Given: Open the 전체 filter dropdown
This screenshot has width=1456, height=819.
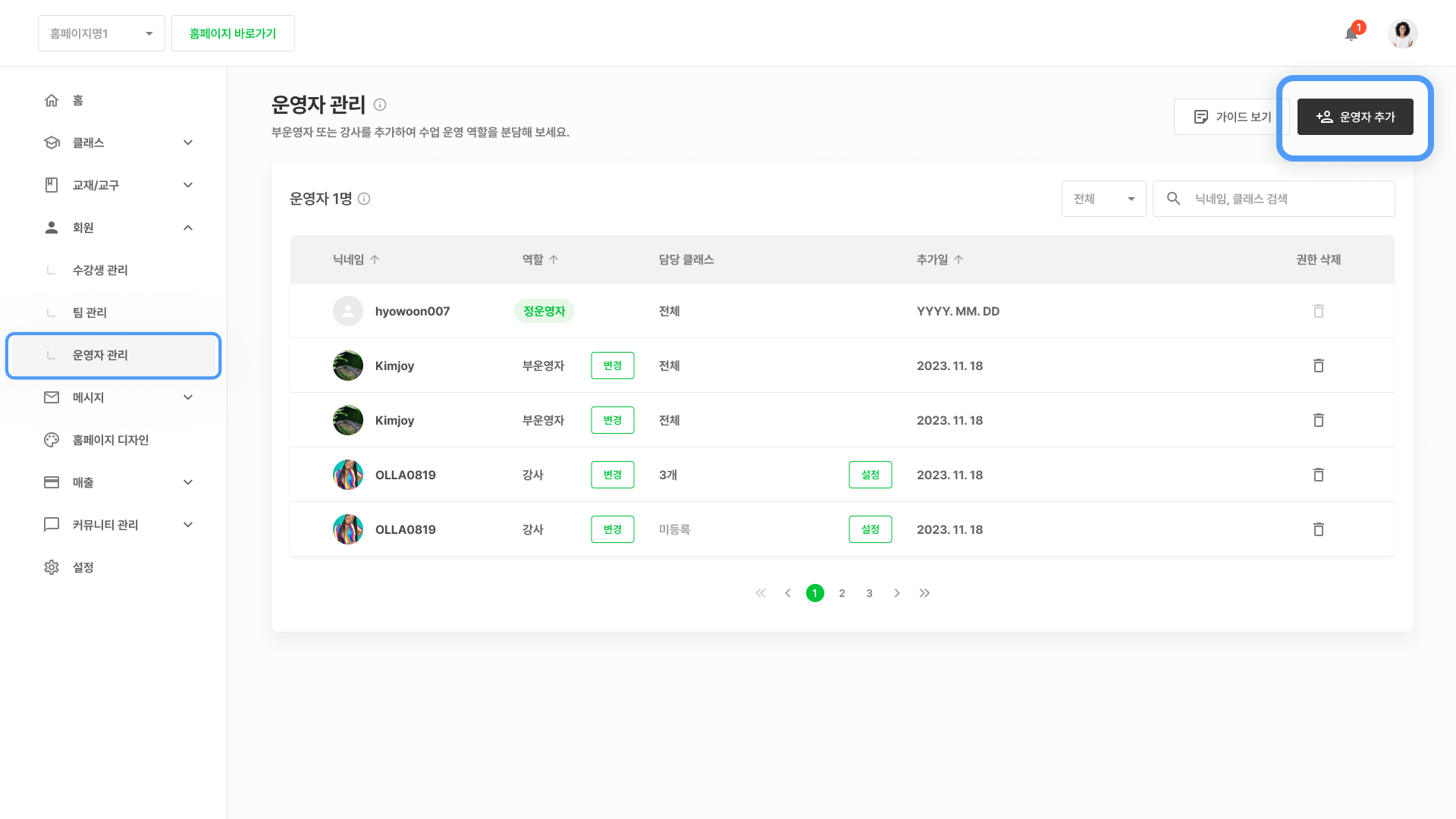Looking at the screenshot, I should (1103, 199).
